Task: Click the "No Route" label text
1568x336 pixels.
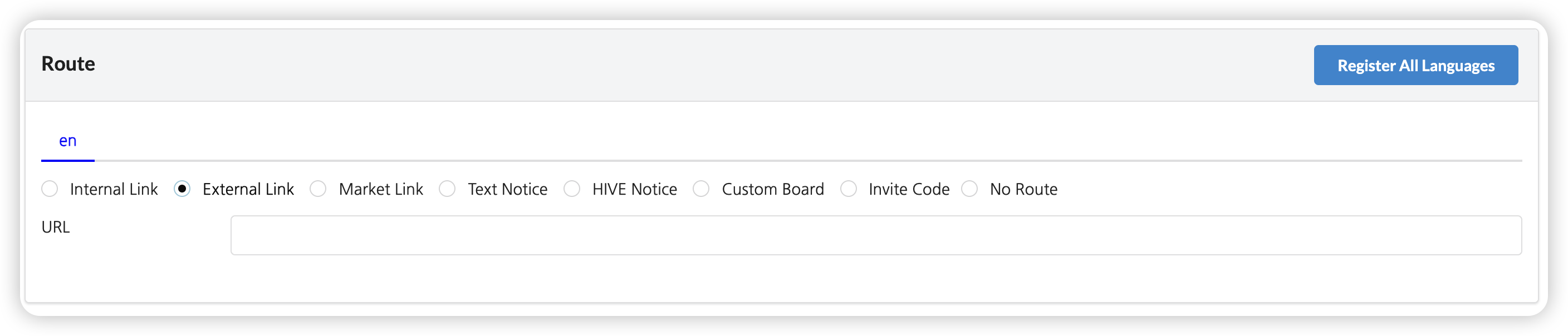Action: (x=1023, y=190)
